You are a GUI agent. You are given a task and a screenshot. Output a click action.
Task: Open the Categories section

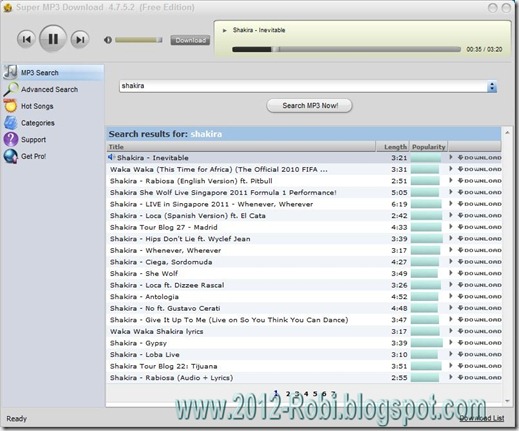(x=38, y=123)
